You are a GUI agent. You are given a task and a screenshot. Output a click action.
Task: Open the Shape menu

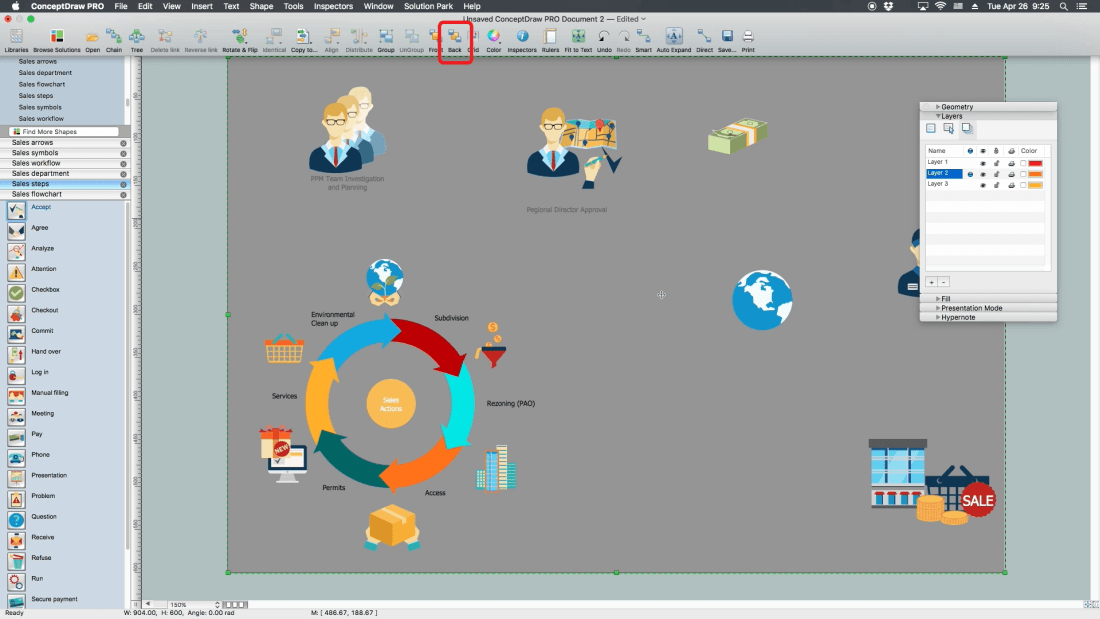pyautogui.click(x=261, y=6)
